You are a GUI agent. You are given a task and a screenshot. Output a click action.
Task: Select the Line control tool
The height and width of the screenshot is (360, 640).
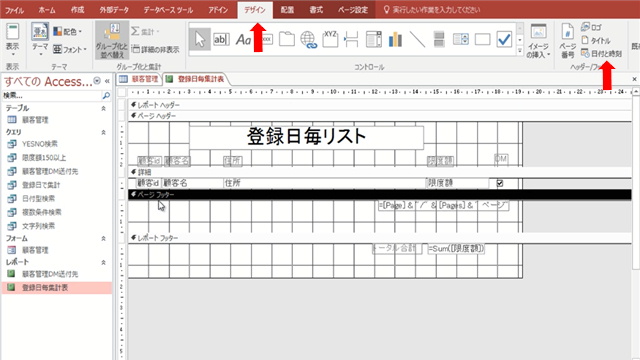pyautogui.click(x=417, y=40)
